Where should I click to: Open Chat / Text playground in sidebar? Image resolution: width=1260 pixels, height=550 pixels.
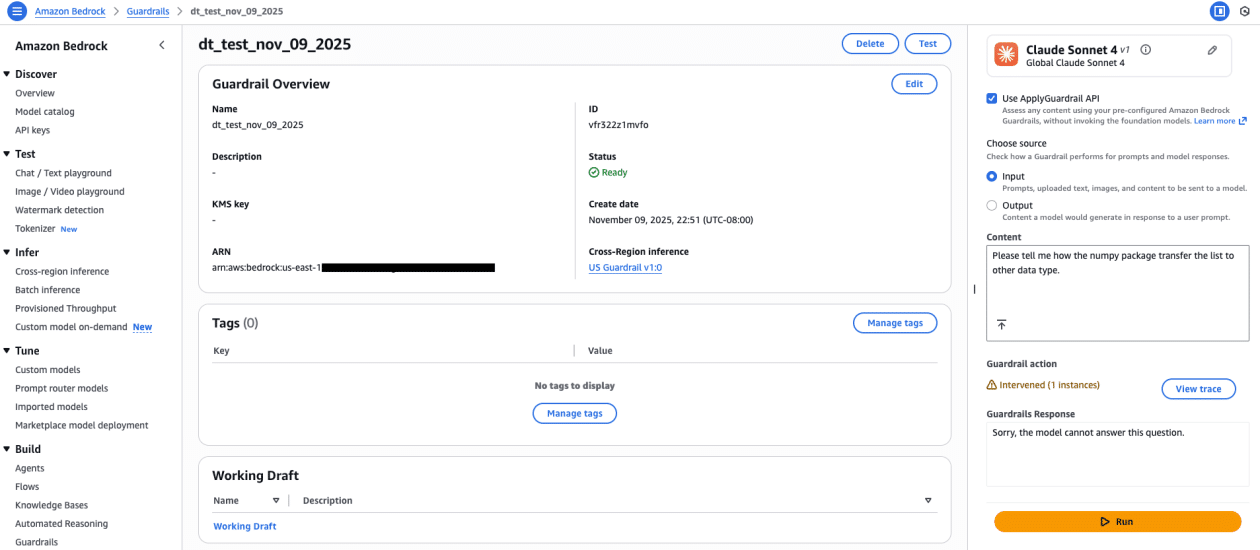click(x=63, y=173)
